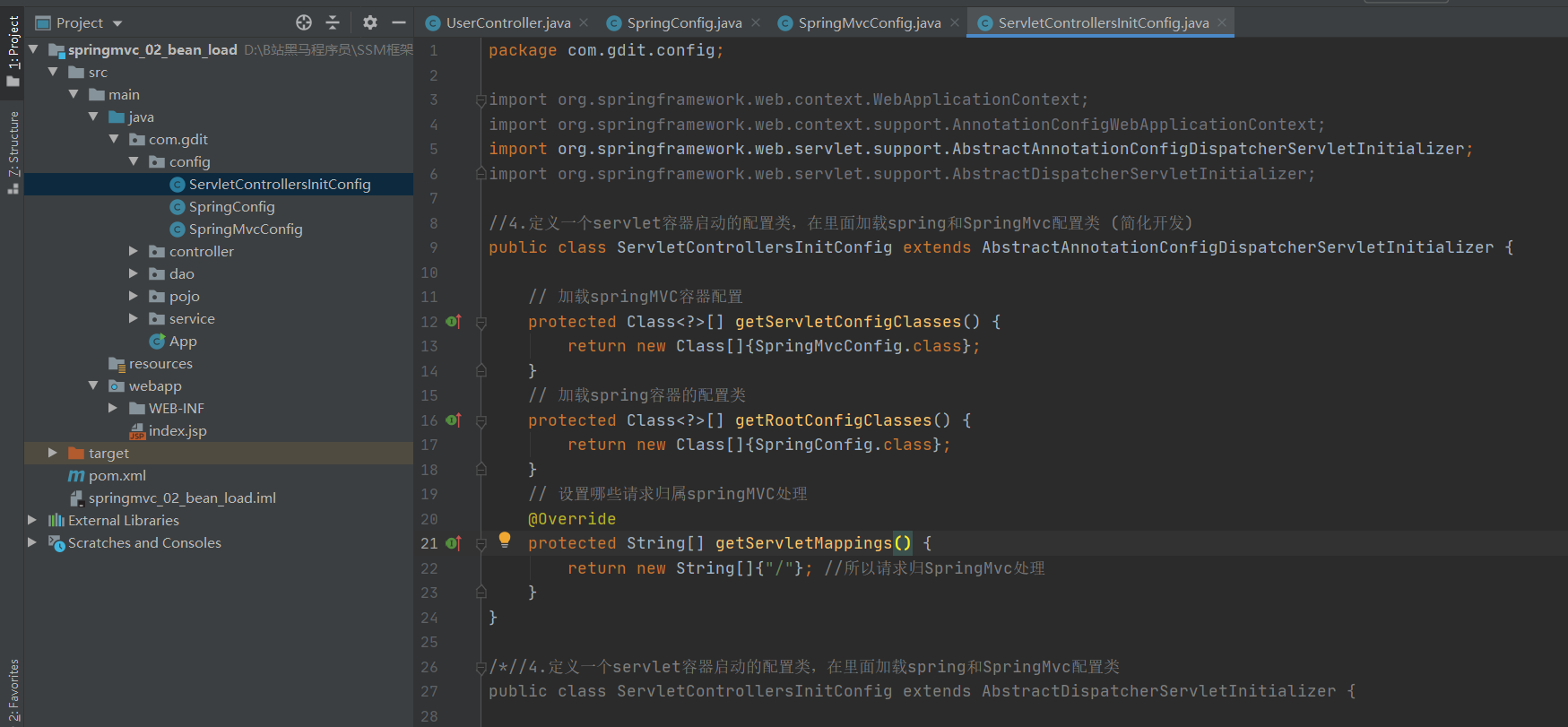Collapse the springmvc_02_bean_load project root
1568x727 pixels.
pyautogui.click(x=34, y=49)
